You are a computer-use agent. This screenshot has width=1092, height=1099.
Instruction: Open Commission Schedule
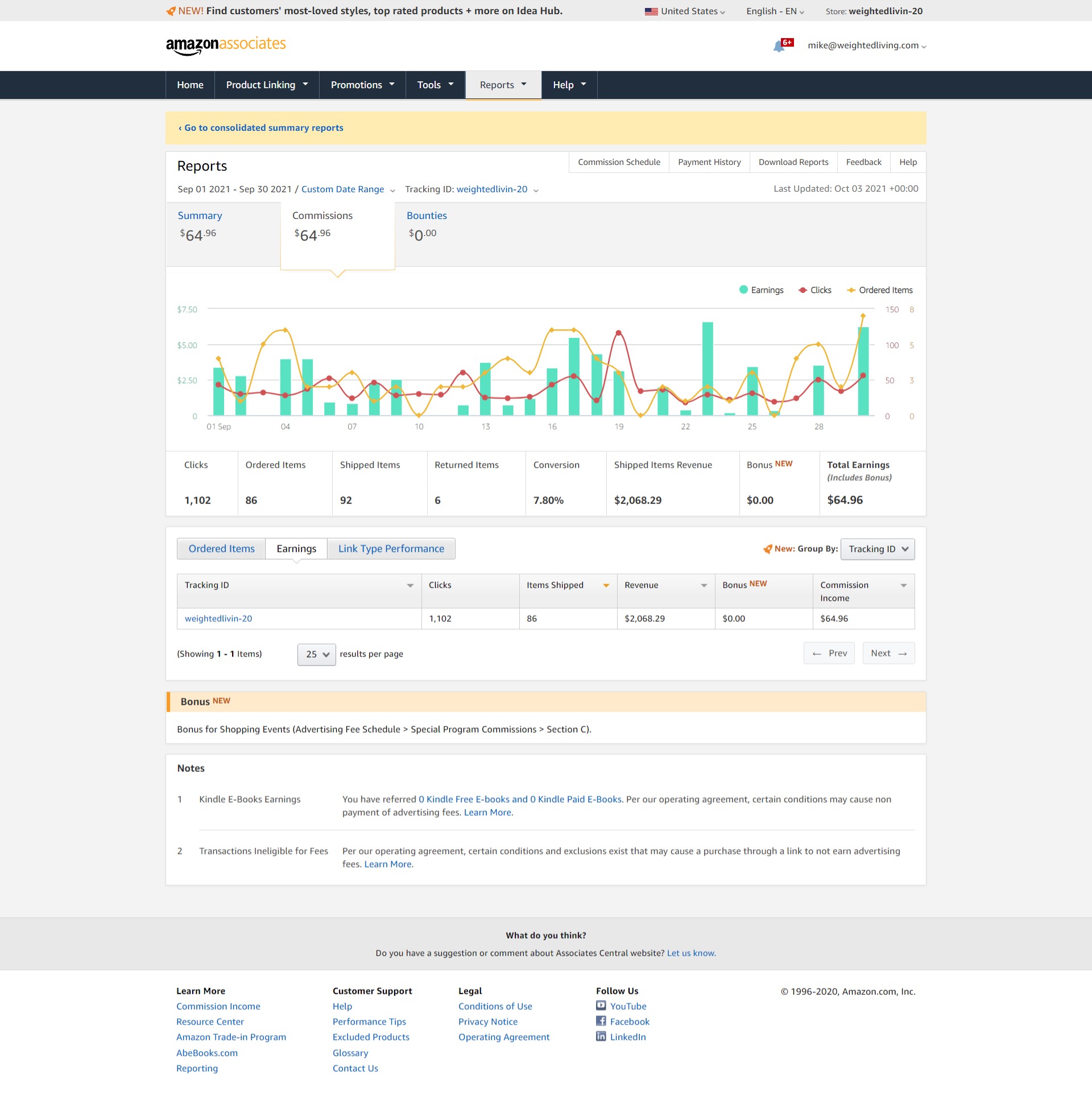(619, 162)
